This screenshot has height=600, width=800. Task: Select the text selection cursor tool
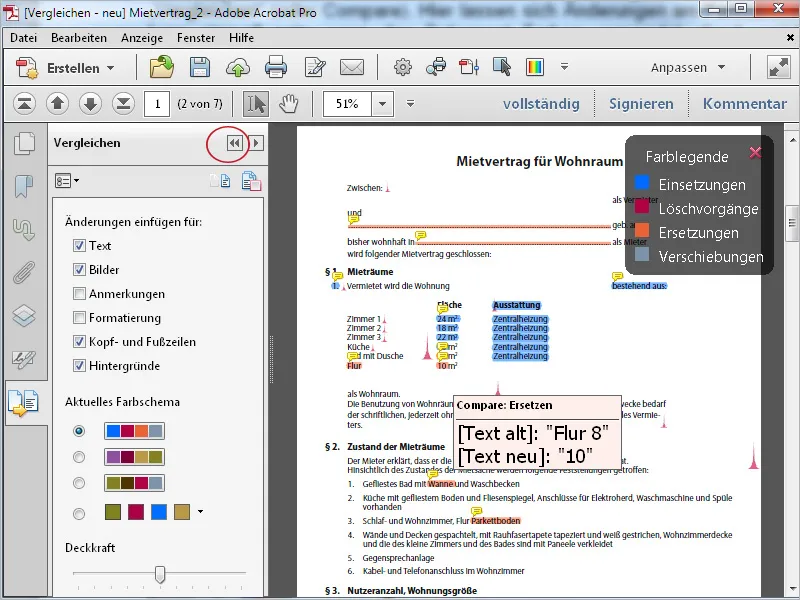coord(256,104)
